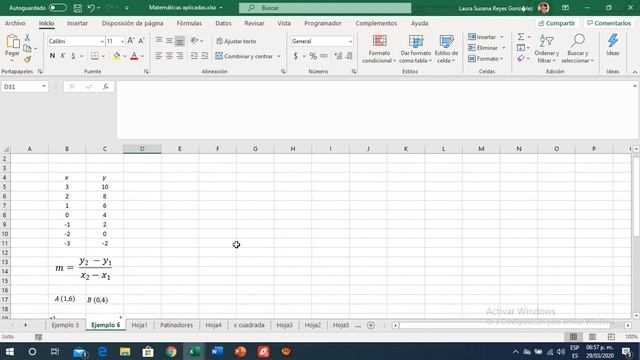Open Formato in the Celdas group

pos(485,59)
